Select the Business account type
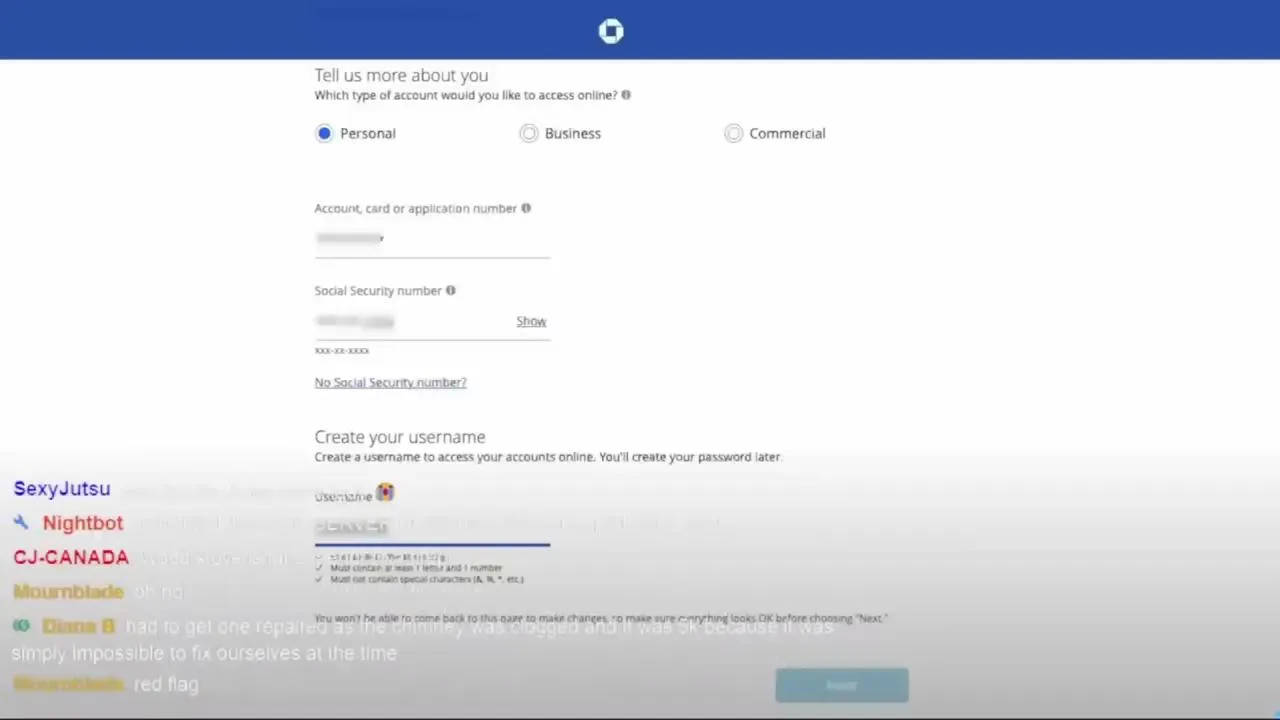 click(x=529, y=133)
